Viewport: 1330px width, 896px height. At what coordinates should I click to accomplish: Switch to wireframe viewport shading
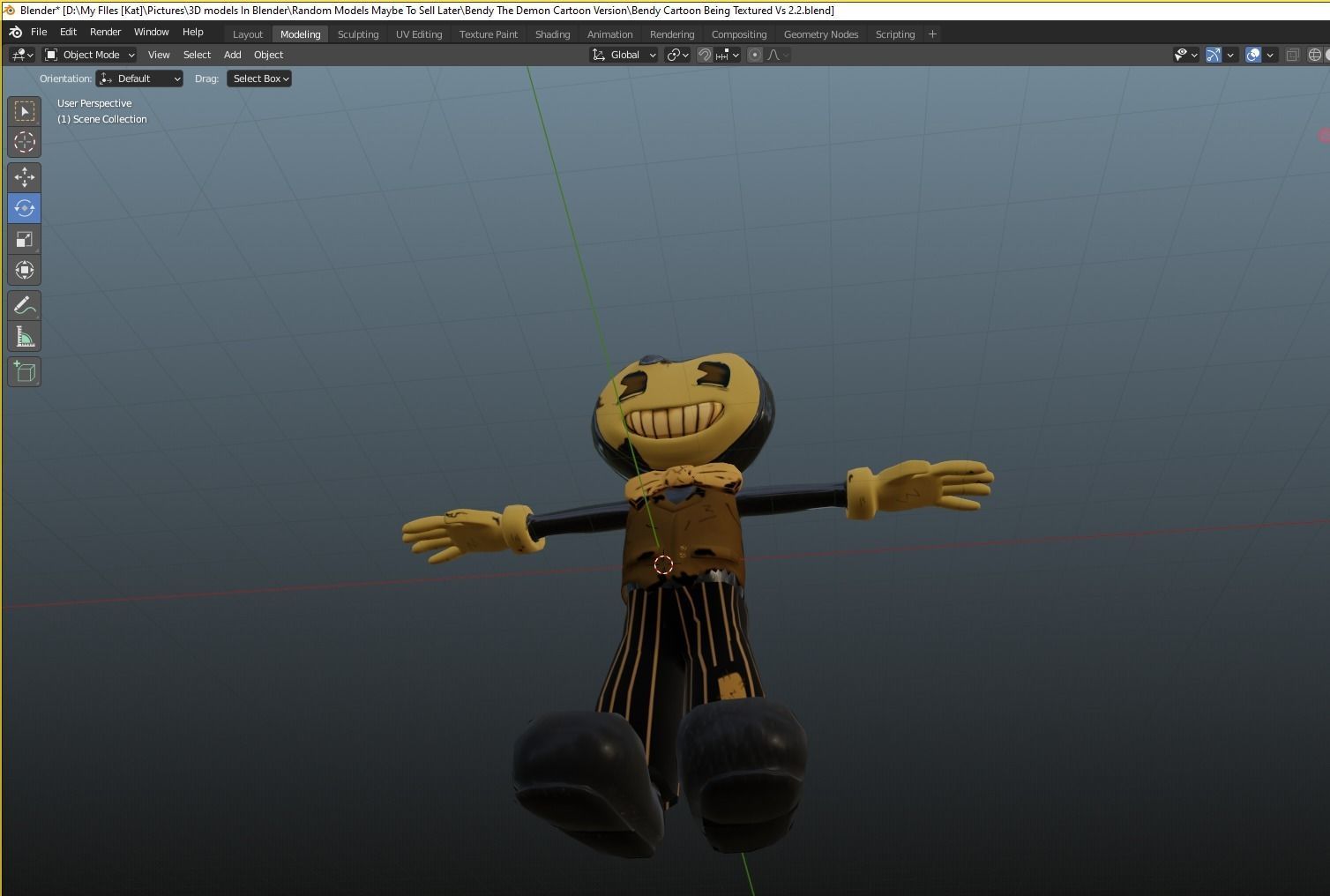coord(1315,55)
